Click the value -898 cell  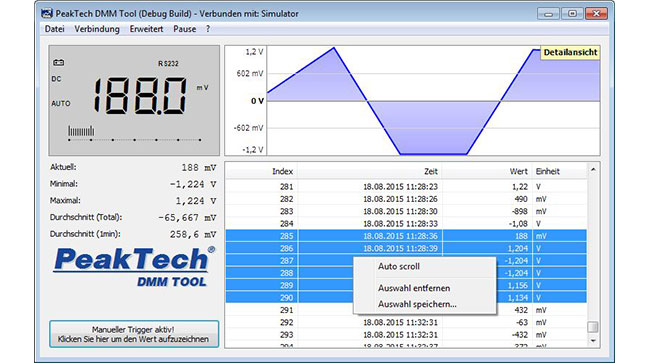click(x=519, y=211)
